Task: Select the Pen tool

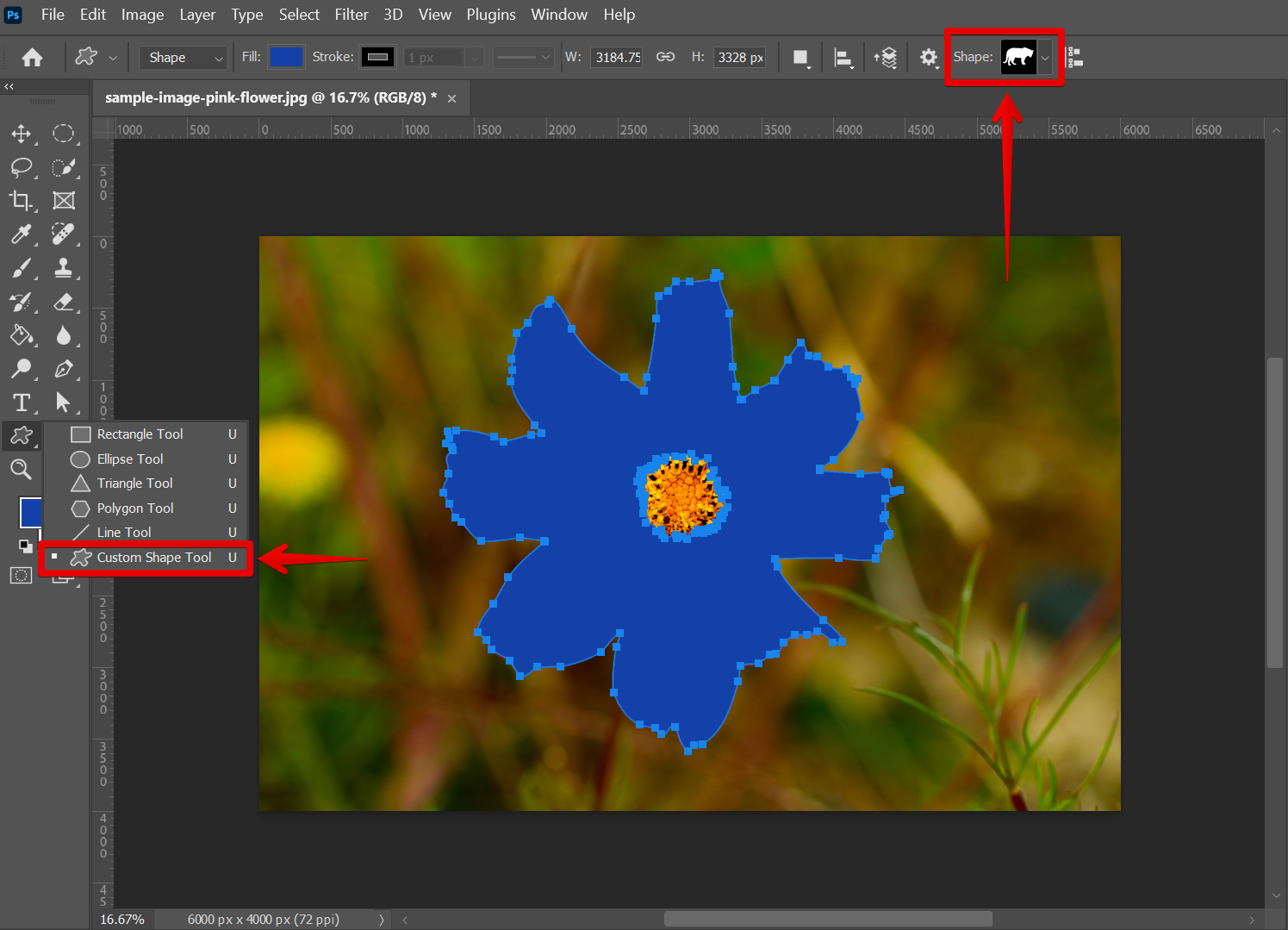Action: click(63, 369)
